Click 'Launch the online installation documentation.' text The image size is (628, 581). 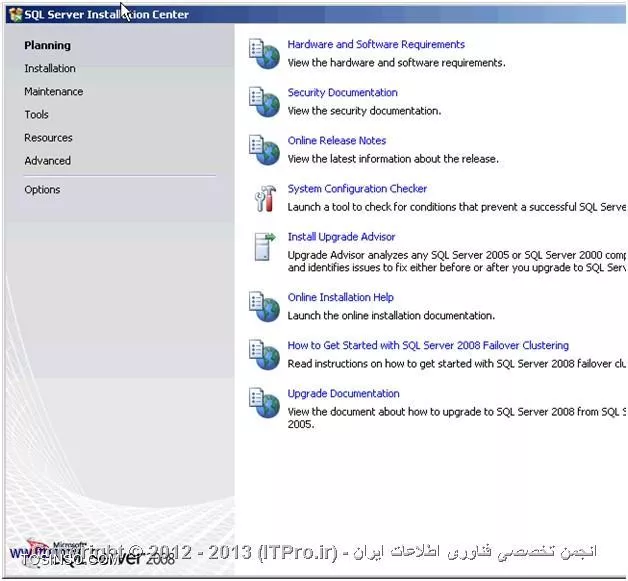coord(391,316)
